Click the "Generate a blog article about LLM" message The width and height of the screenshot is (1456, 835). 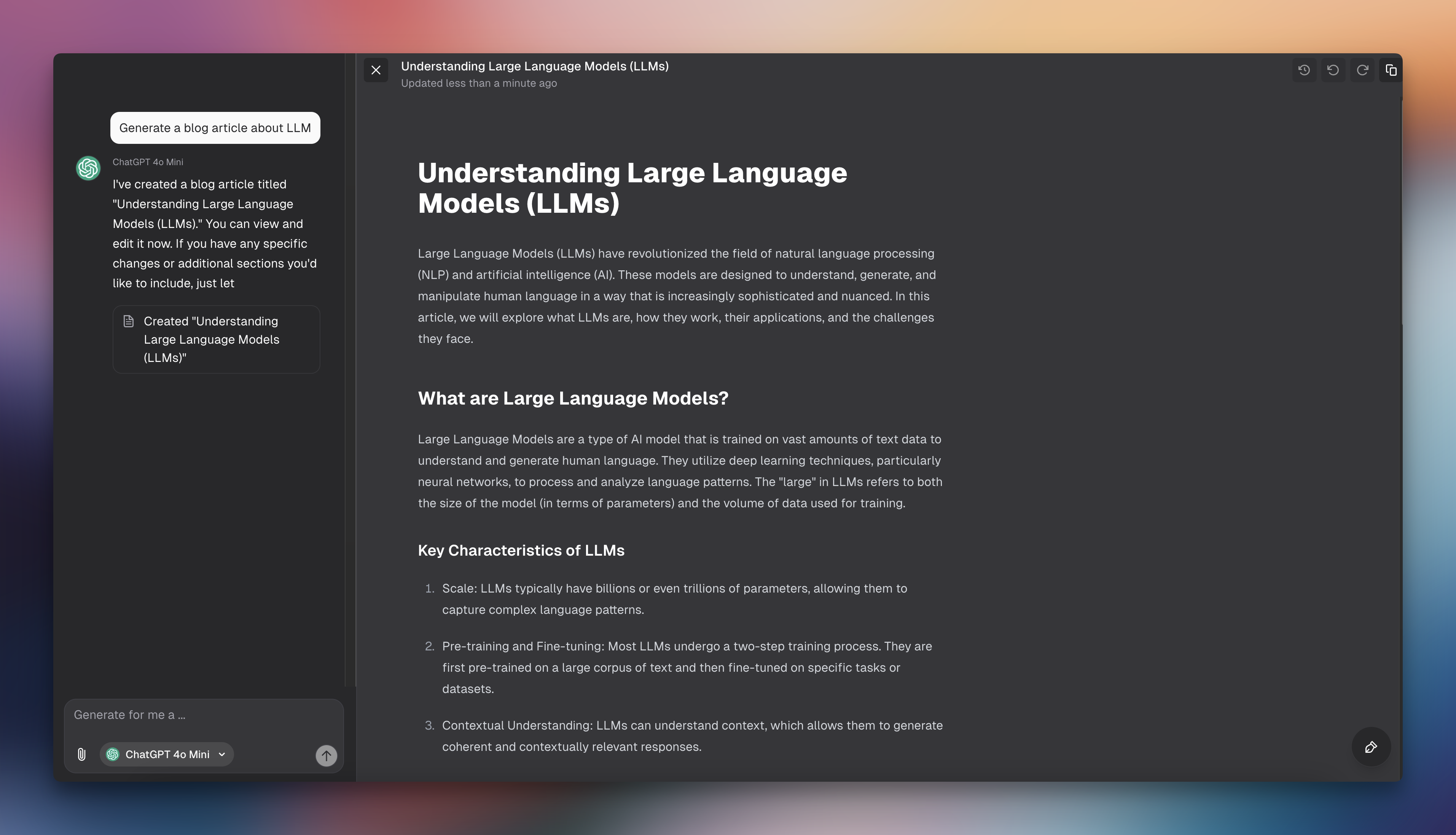click(215, 128)
